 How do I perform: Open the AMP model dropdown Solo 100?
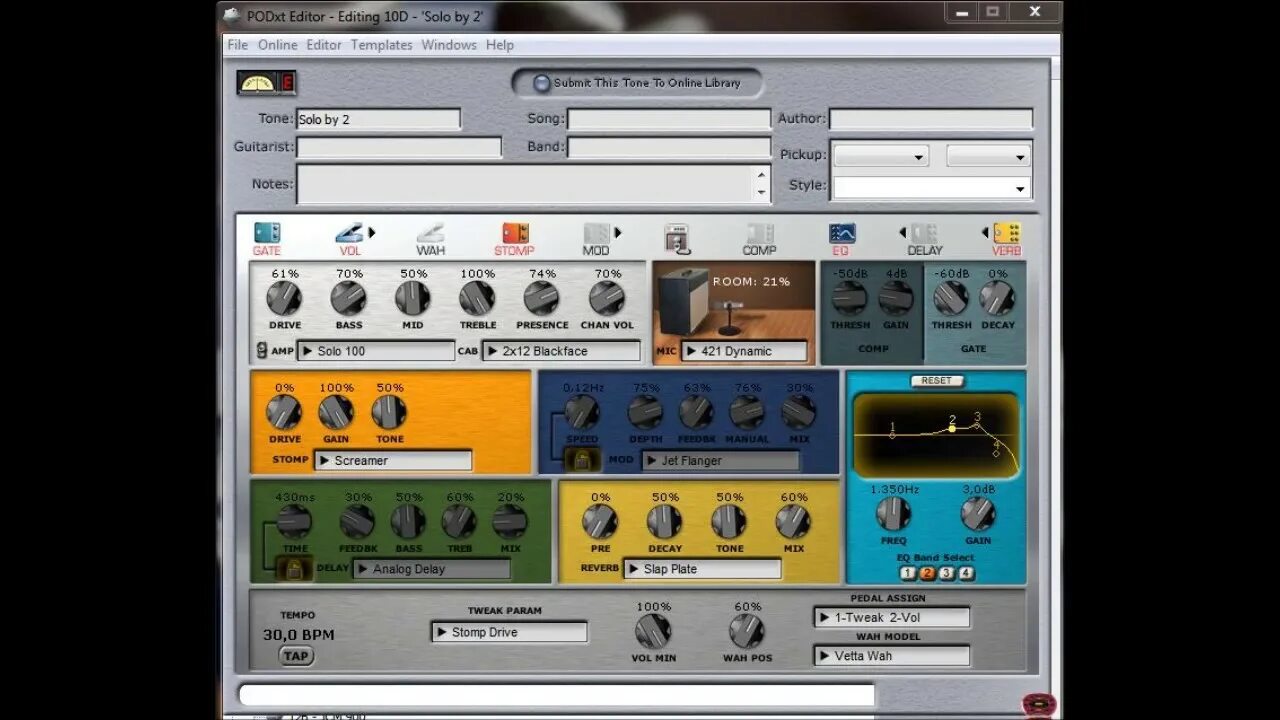(377, 351)
